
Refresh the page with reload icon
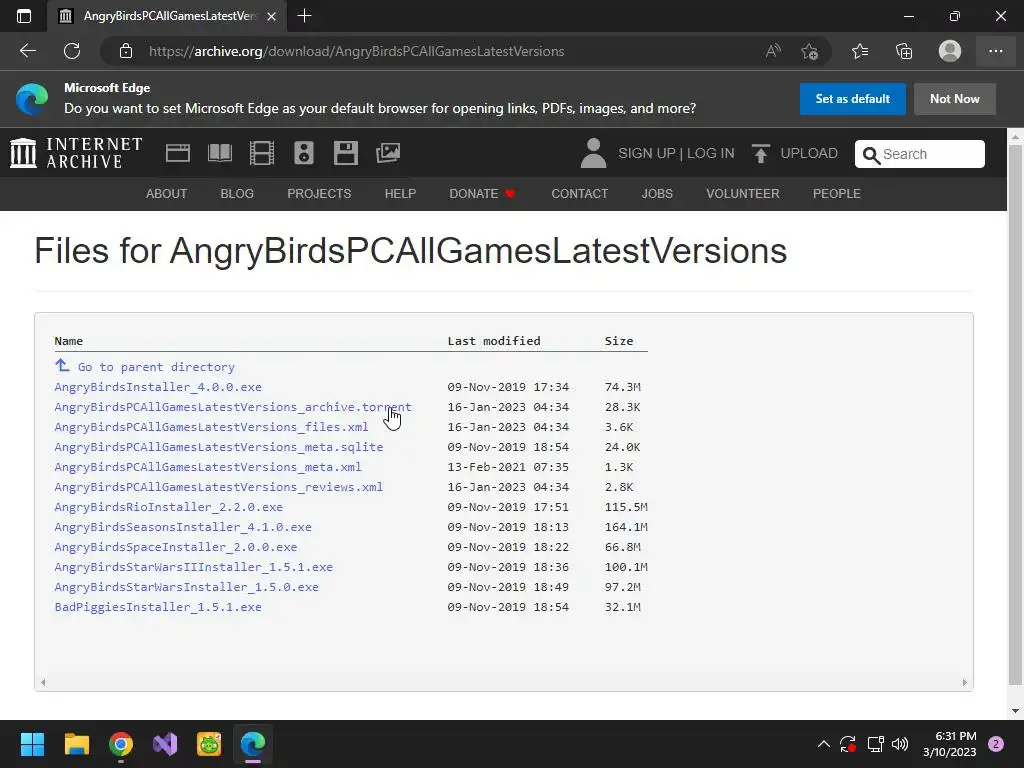72,51
